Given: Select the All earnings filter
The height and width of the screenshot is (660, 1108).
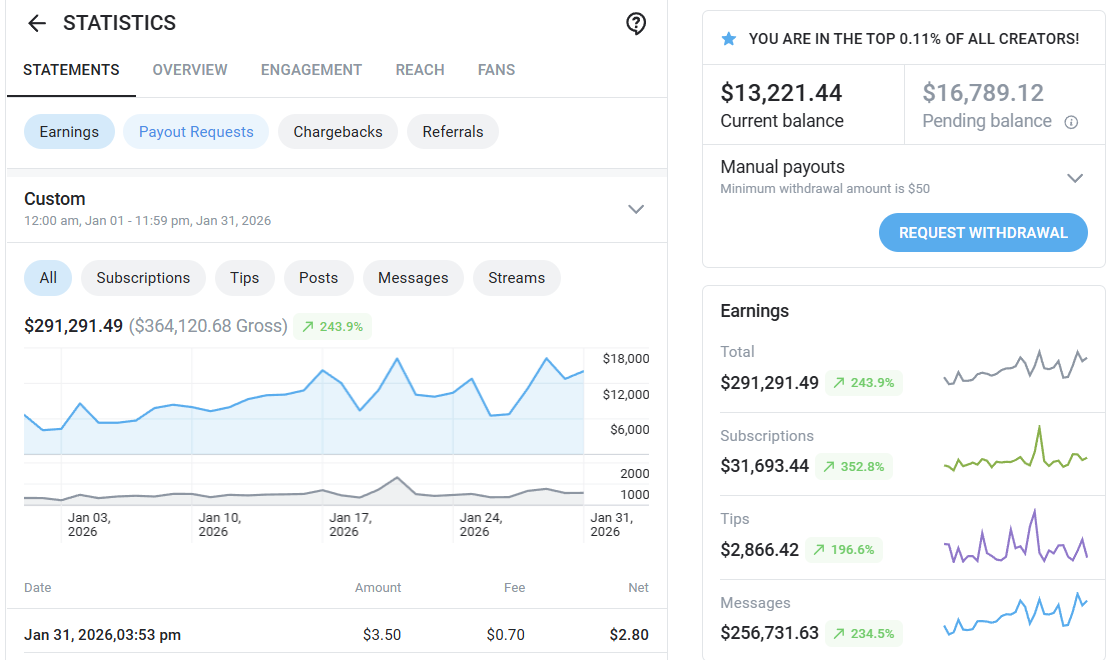Looking at the screenshot, I should click(48, 278).
